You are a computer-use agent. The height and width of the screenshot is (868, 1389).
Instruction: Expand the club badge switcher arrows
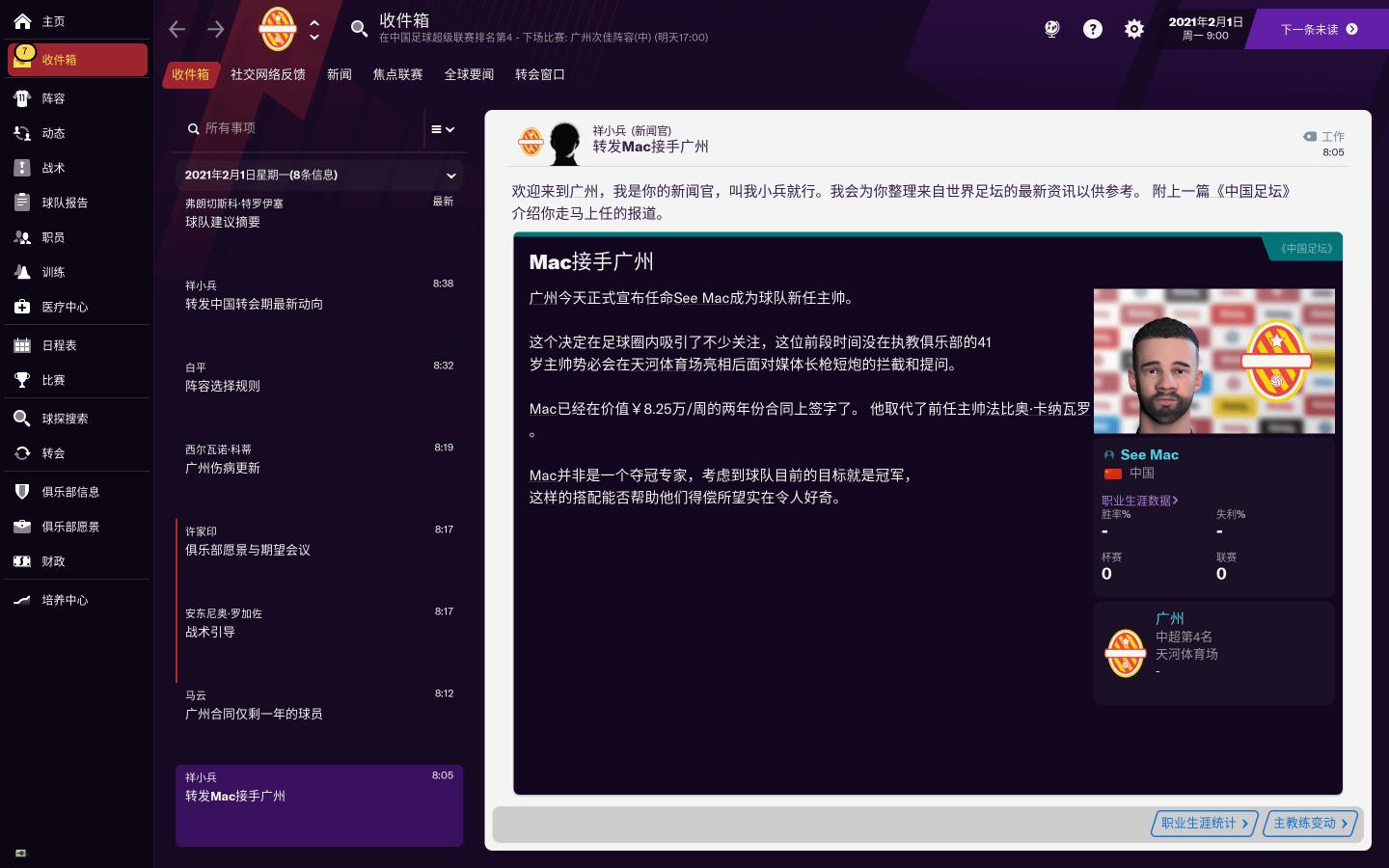pyautogui.click(x=314, y=29)
